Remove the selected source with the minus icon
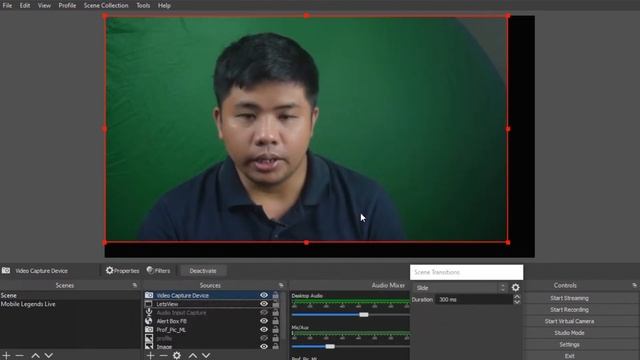This screenshot has height=360, width=640. (164, 356)
